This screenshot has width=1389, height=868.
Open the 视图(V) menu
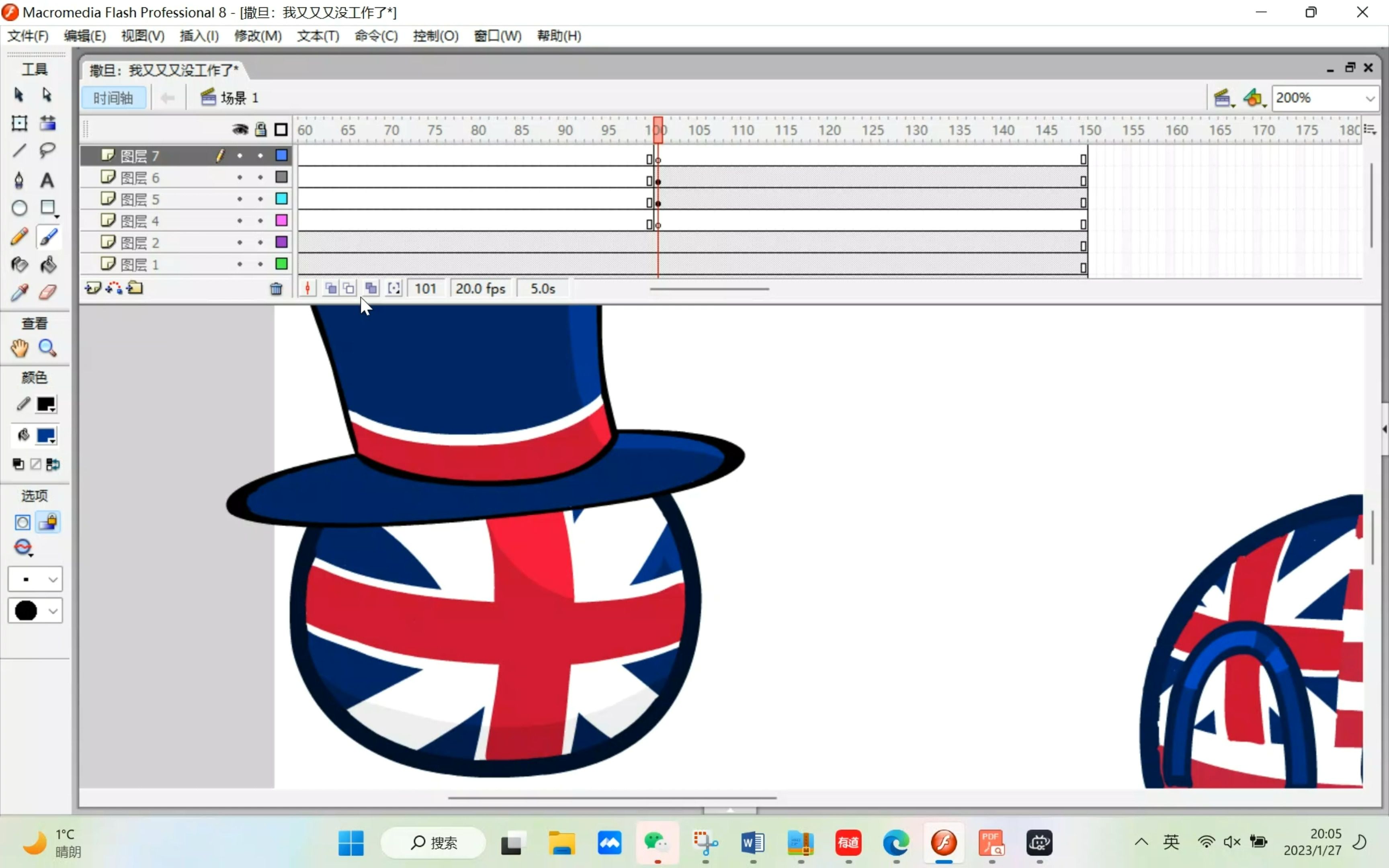pyautogui.click(x=143, y=36)
